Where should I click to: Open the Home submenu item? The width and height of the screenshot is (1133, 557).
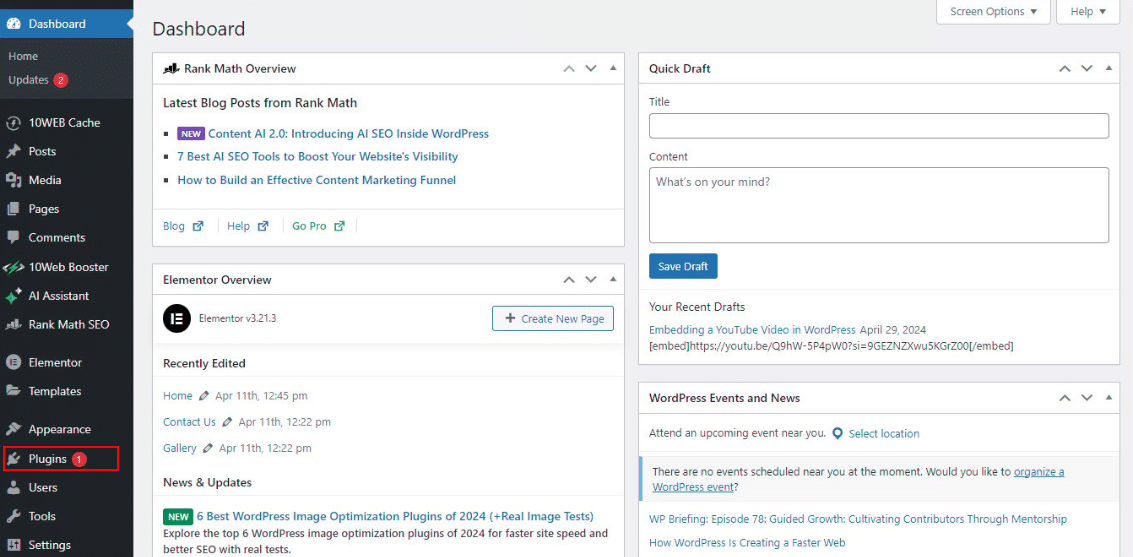tap(23, 56)
